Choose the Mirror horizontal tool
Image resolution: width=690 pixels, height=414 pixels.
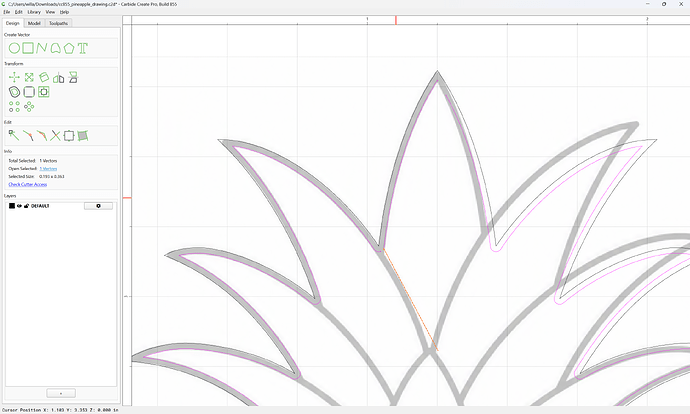pos(59,78)
